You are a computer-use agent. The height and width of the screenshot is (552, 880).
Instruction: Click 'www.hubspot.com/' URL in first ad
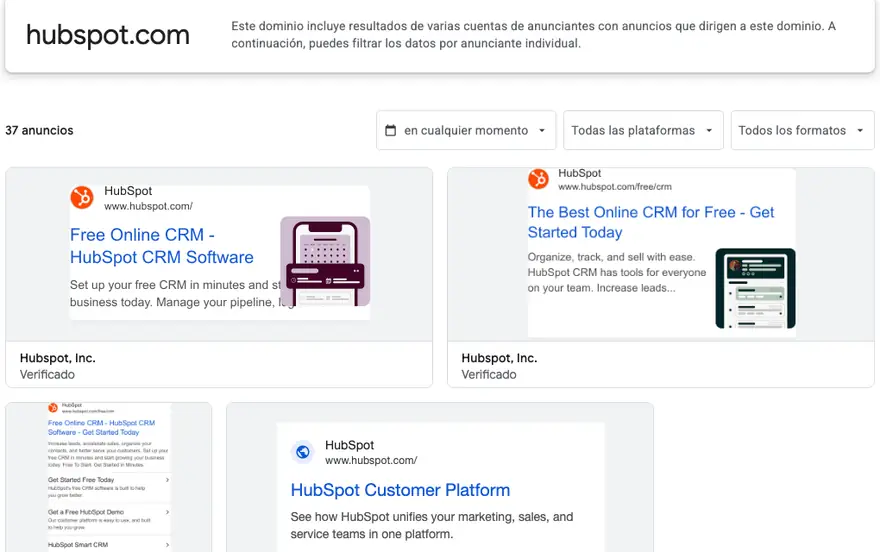tap(149, 206)
